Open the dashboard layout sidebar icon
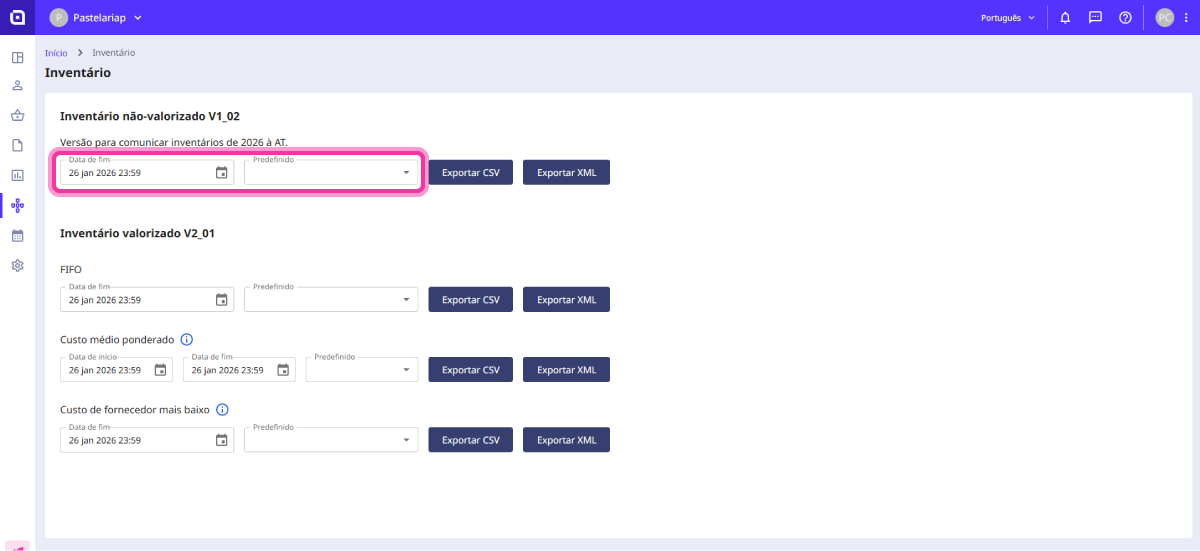 point(17,57)
